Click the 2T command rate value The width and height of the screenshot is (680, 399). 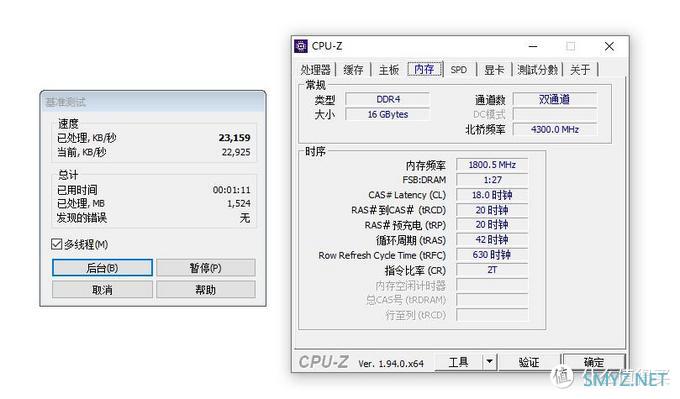pos(492,270)
